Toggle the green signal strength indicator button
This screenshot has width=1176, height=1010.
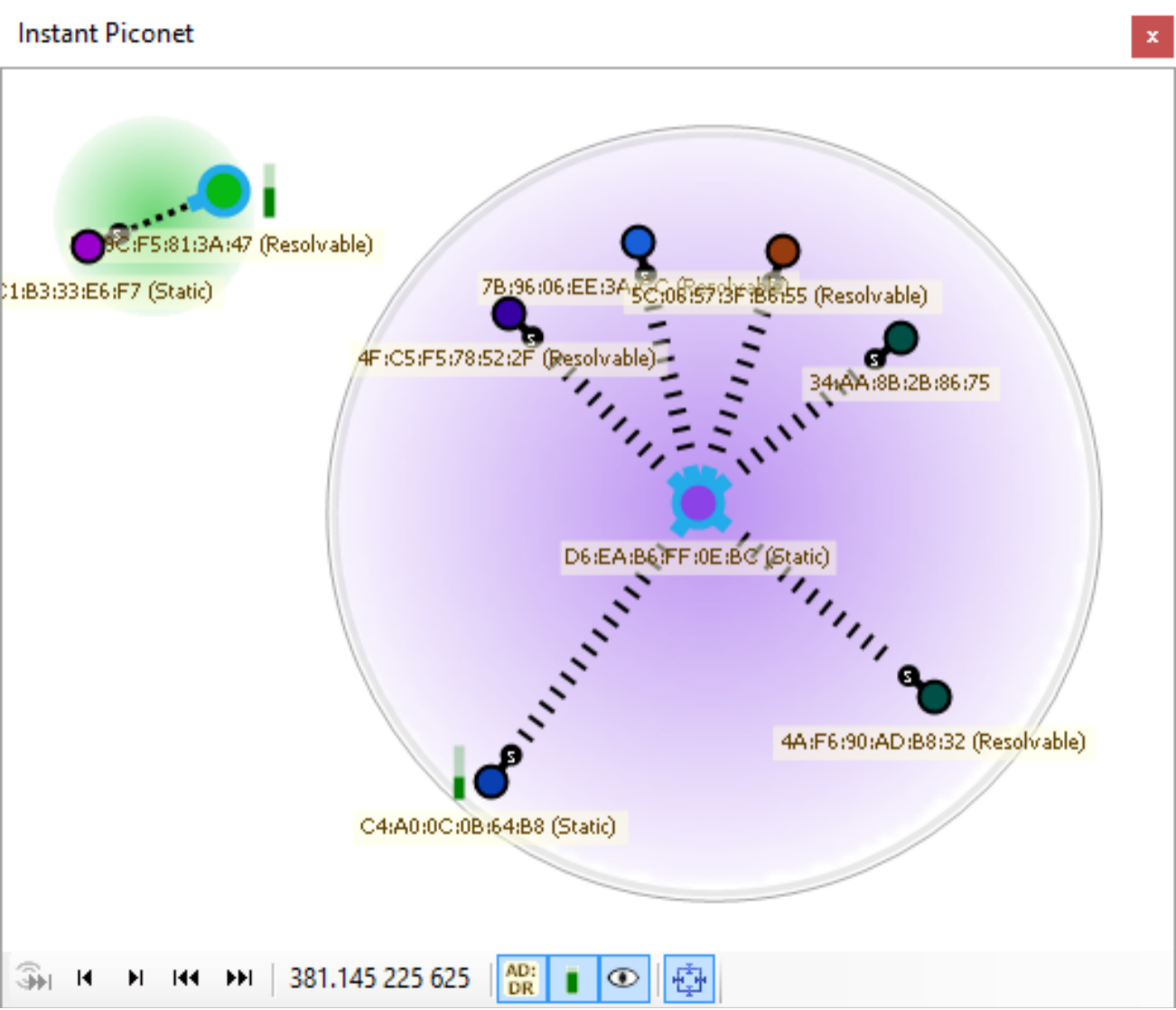[572, 978]
